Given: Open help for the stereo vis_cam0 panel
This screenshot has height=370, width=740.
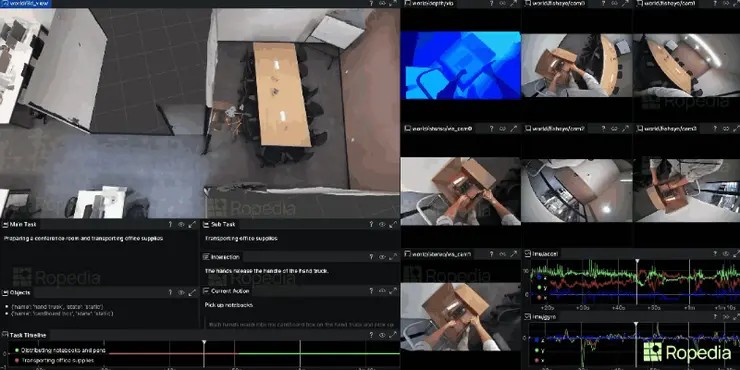Looking at the screenshot, I should pos(491,128).
